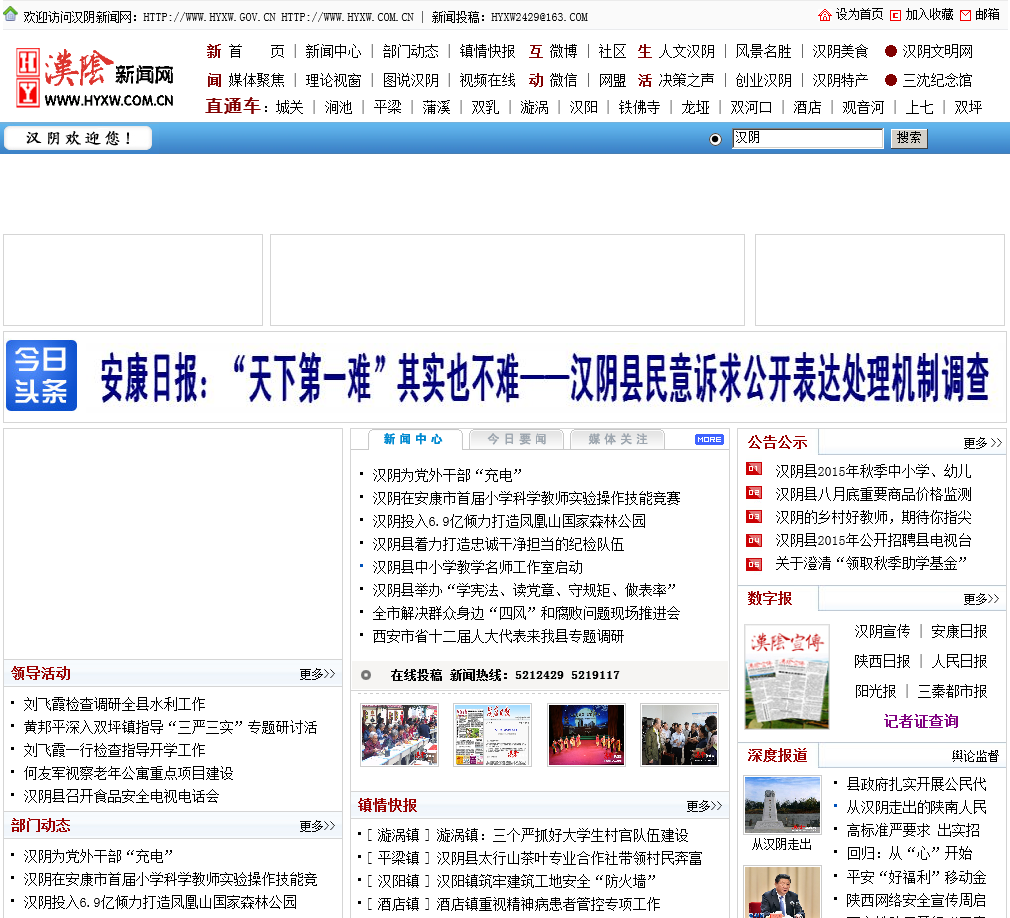
Task: Click the 邮箱 envelope icon
Action: pyautogui.click(x=965, y=15)
